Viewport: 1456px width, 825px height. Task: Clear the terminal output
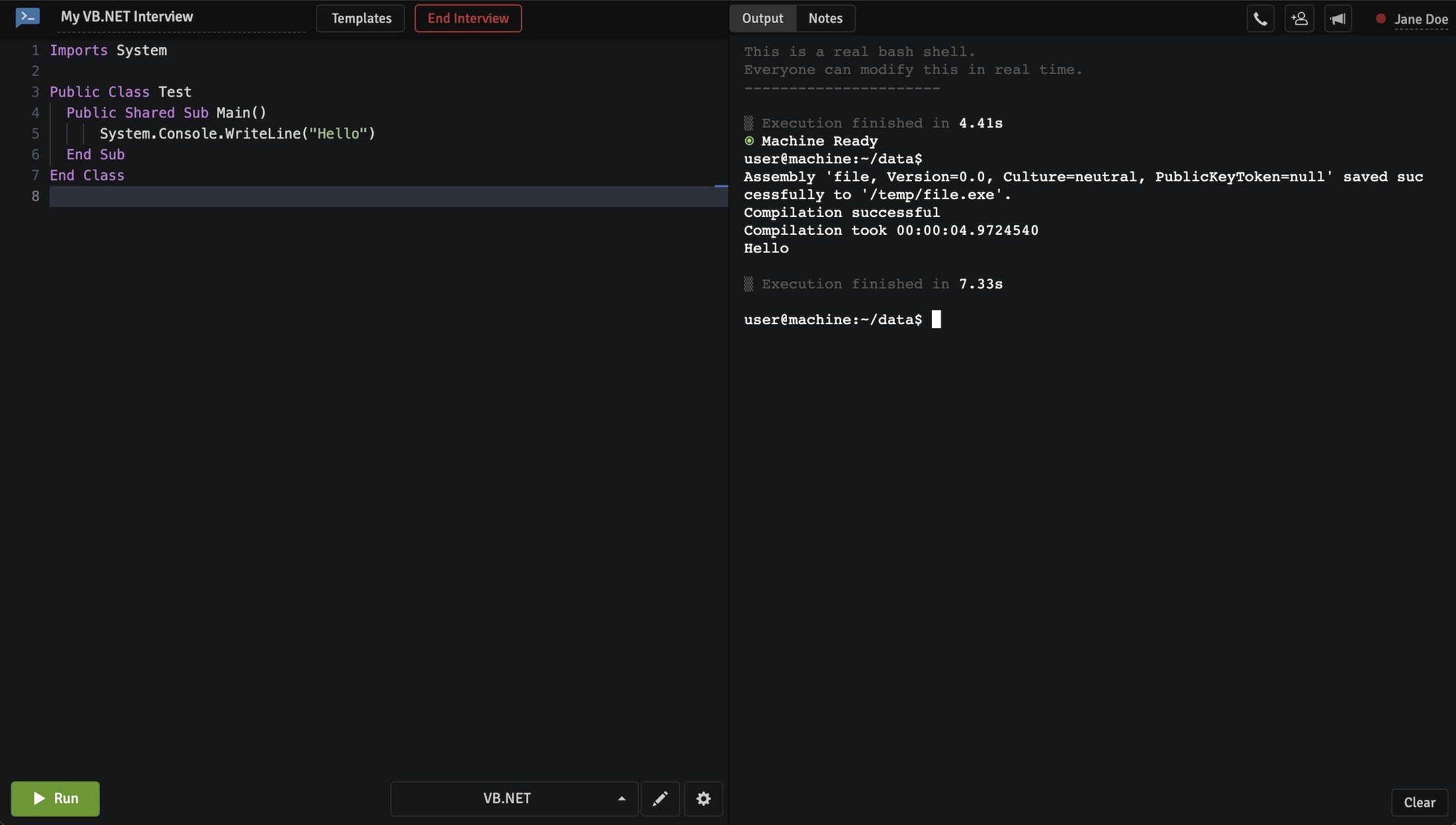click(1419, 803)
